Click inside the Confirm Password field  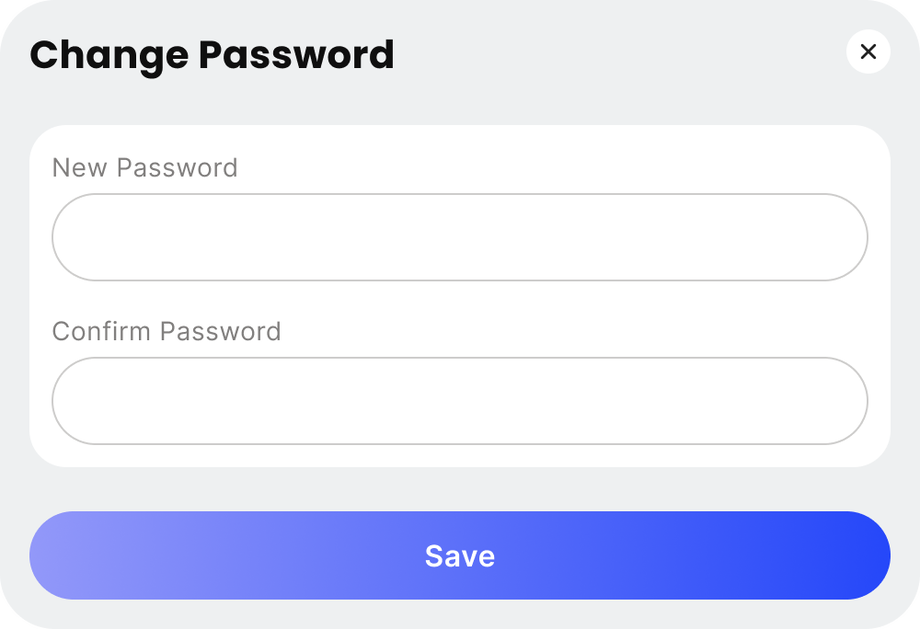pyautogui.click(x=459, y=401)
